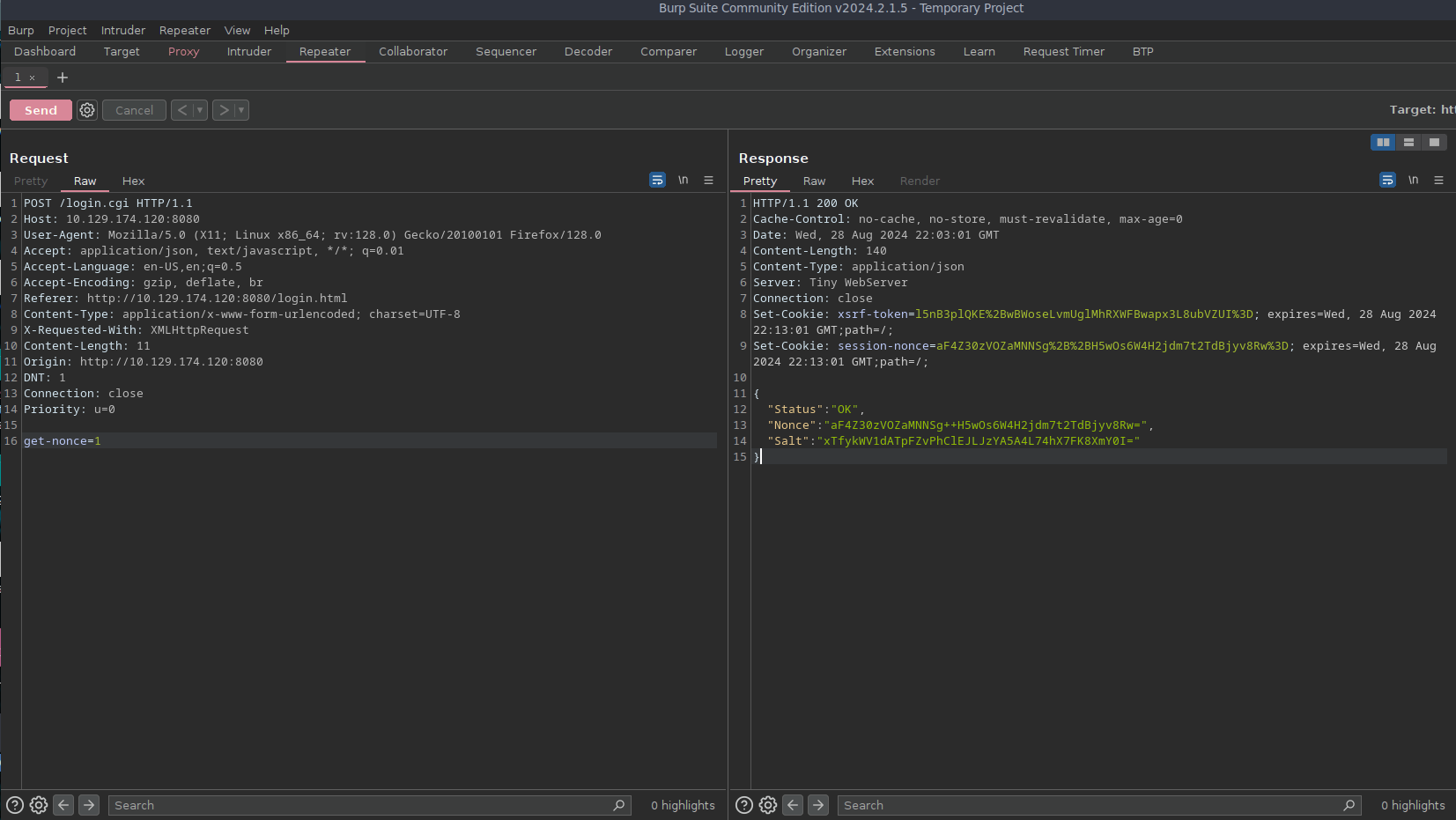Viewport: 1456px width, 820px height.
Task: Select the Hex tab in Response
Action: tap(862, 181)
